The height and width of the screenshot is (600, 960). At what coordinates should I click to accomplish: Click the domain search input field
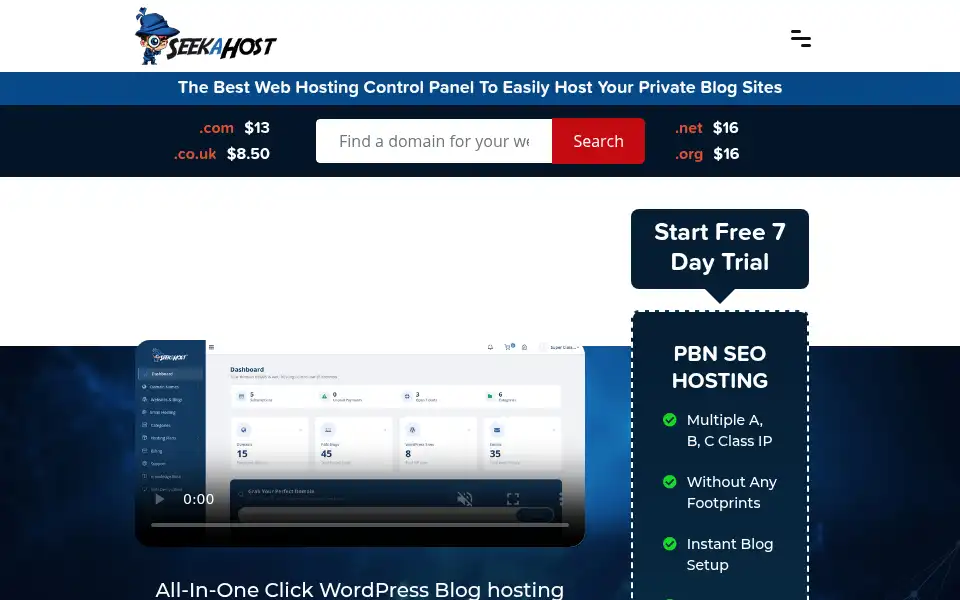tap(434, 141)
